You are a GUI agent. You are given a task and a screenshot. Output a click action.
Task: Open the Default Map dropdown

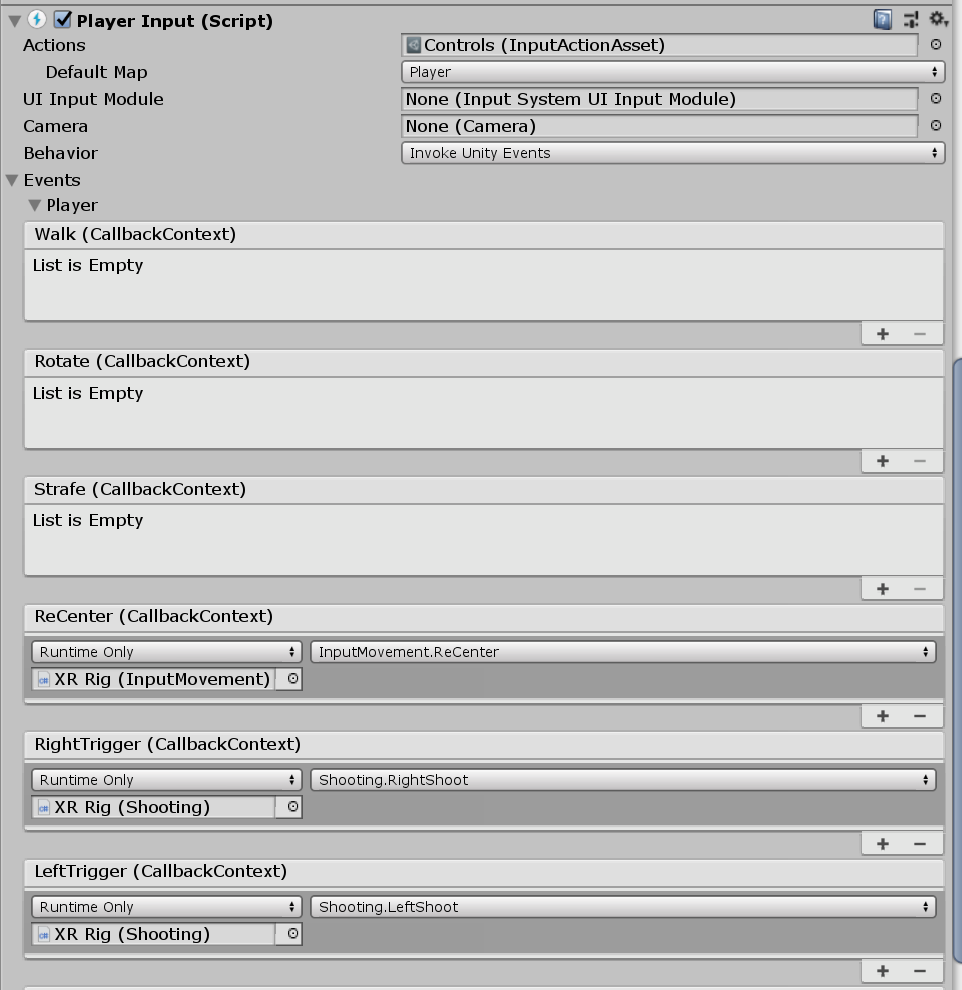tap(670, 72)
